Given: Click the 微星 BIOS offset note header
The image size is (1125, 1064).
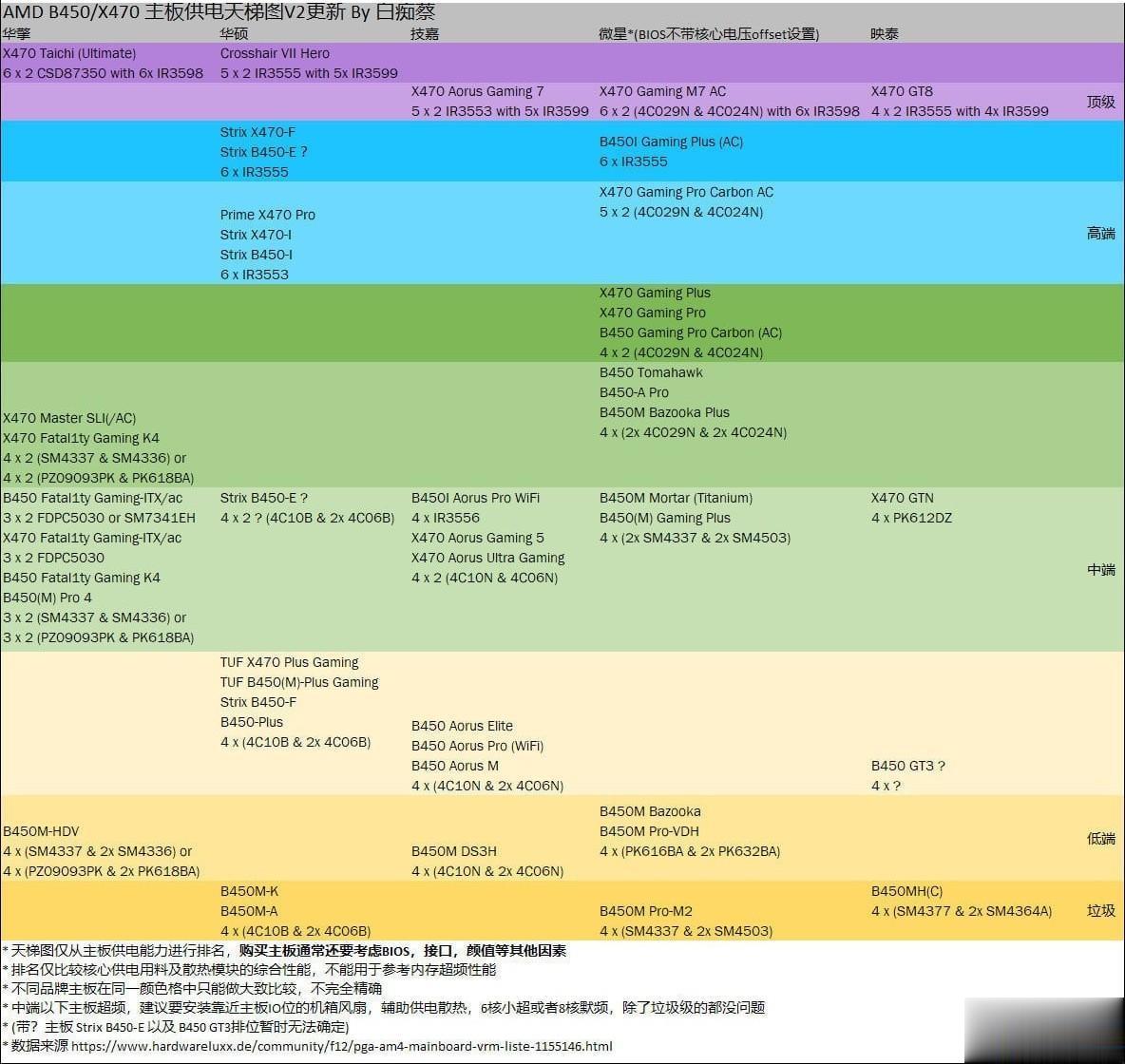Looking at the screenshot, I should click(x=709, y=33).
